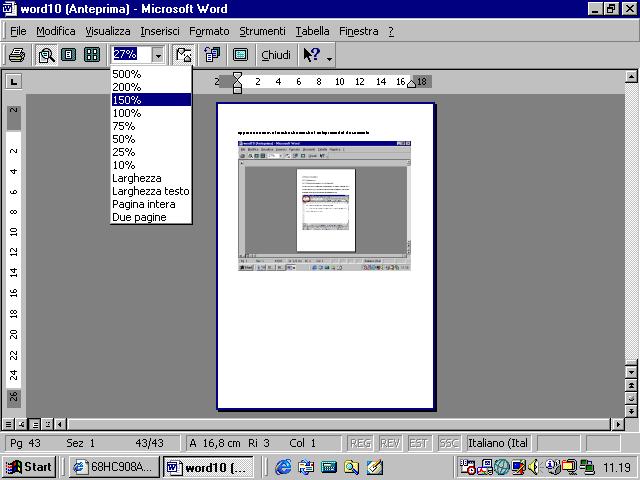Open the ? help menu

(391, 31)
